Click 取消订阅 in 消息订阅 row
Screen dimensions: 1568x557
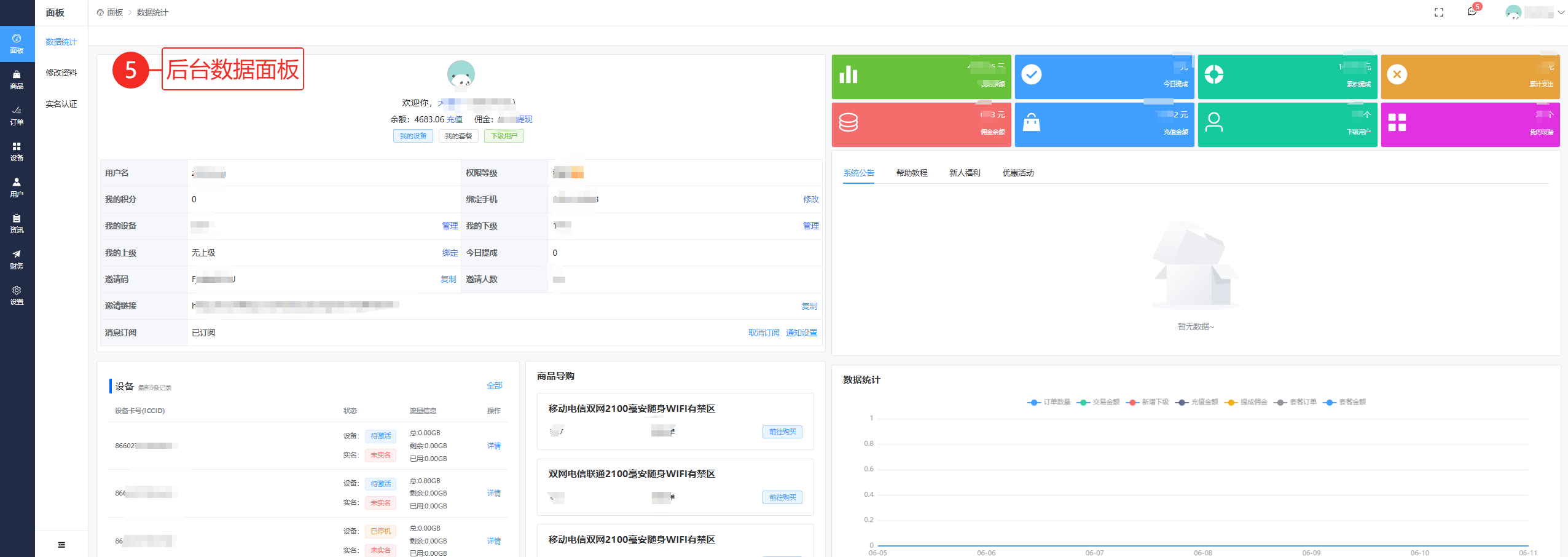[x=764, y=333]
